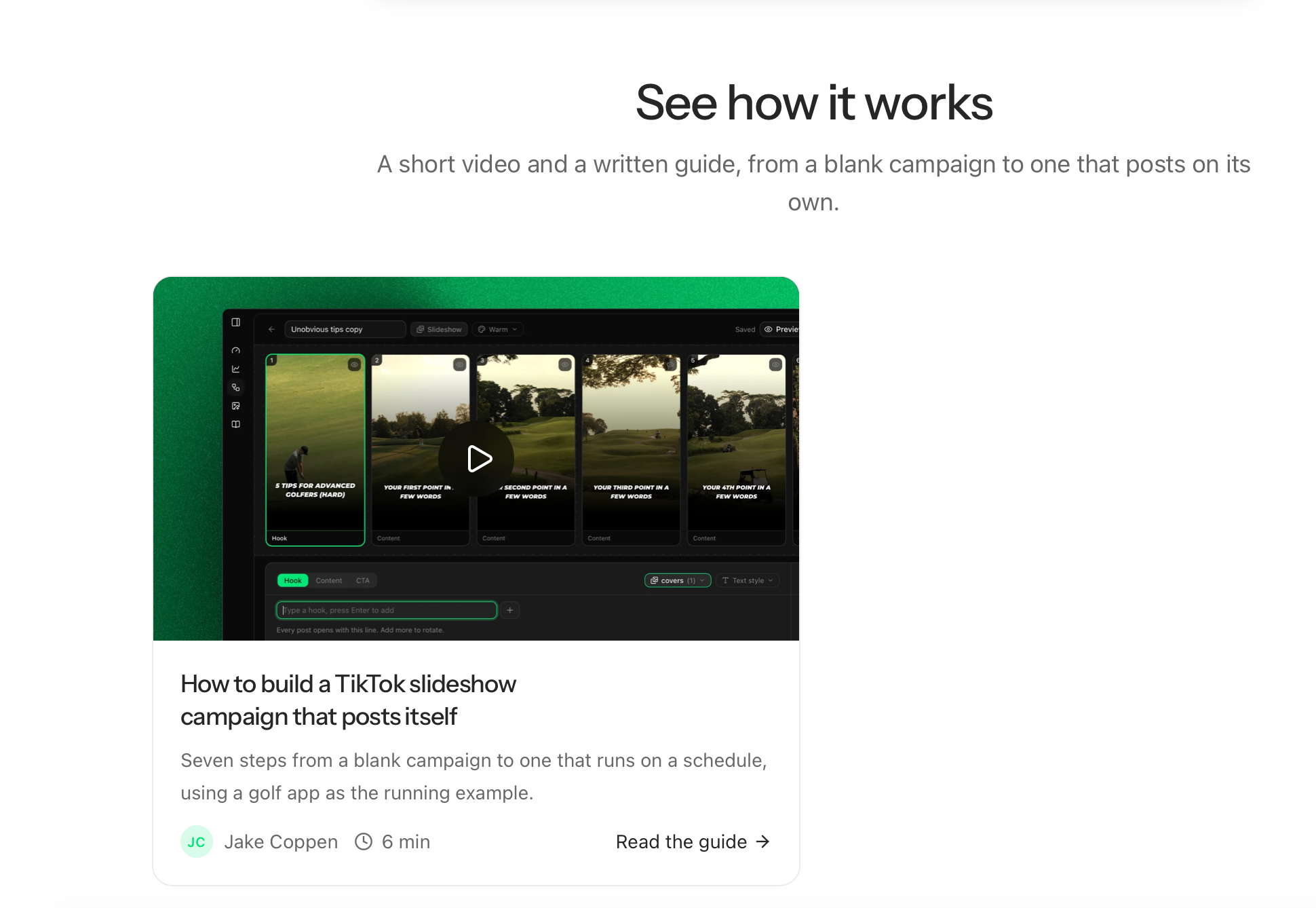Click the Unobvious tips copy name field
Viewport: 1316px width, 908px height.
(345, 329)
